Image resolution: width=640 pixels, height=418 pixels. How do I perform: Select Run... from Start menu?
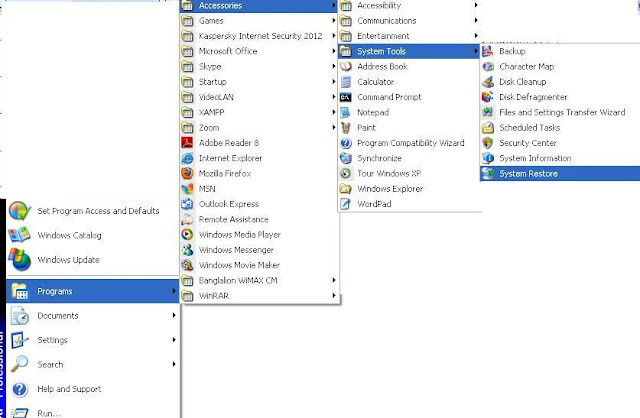[93, 411]
